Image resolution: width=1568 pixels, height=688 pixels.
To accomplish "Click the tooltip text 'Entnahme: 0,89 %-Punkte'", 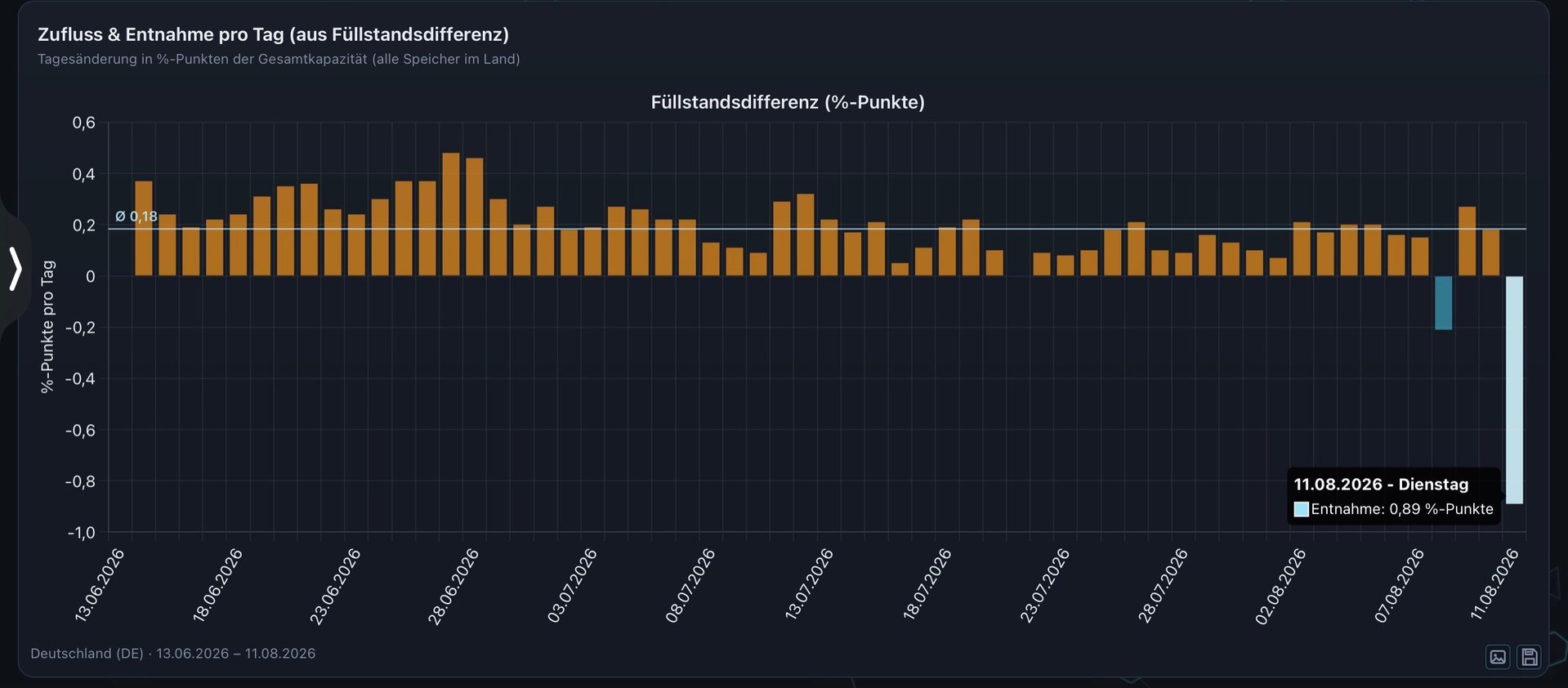I will pos(1402,509).
